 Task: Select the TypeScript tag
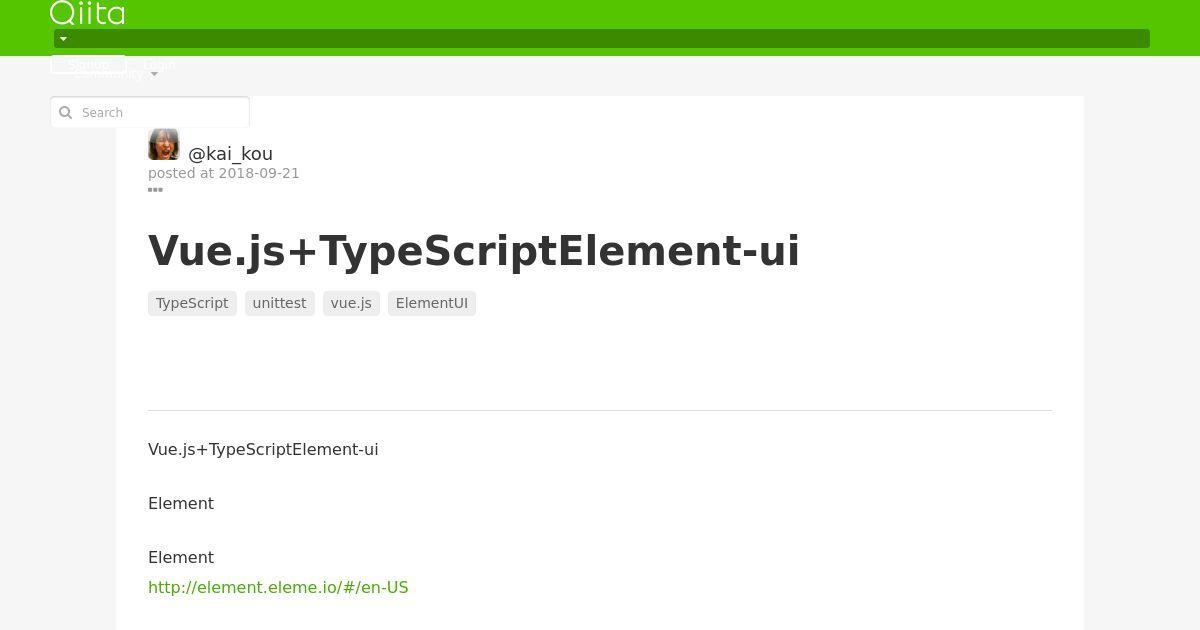coord(192,303)
